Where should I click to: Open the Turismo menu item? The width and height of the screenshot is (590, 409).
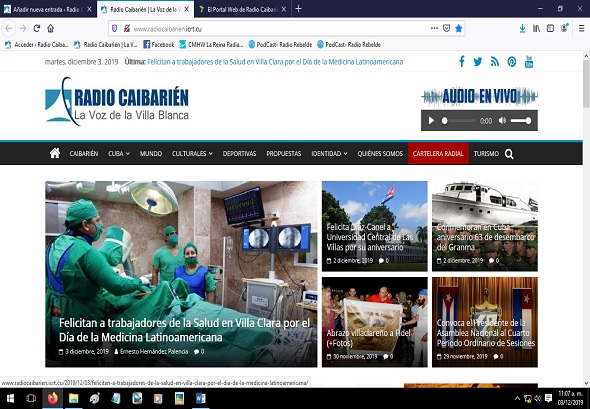click(486, 154)
